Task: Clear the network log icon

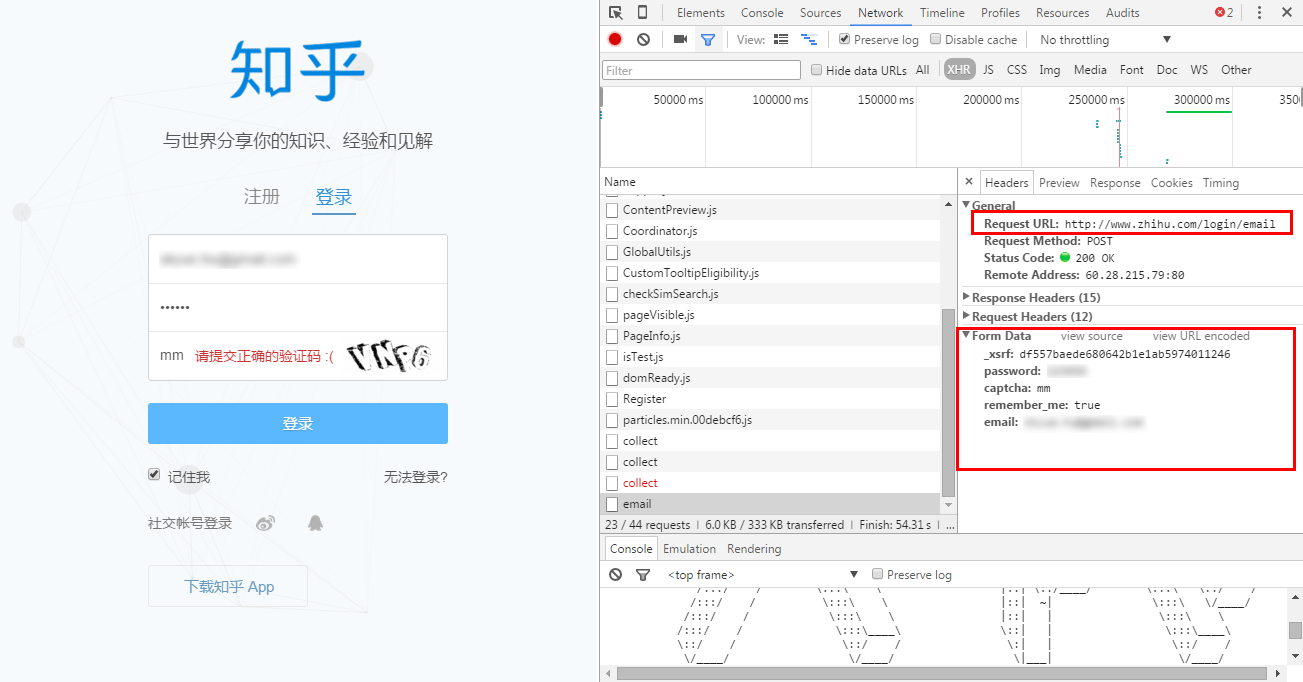Action: [643, 39]
